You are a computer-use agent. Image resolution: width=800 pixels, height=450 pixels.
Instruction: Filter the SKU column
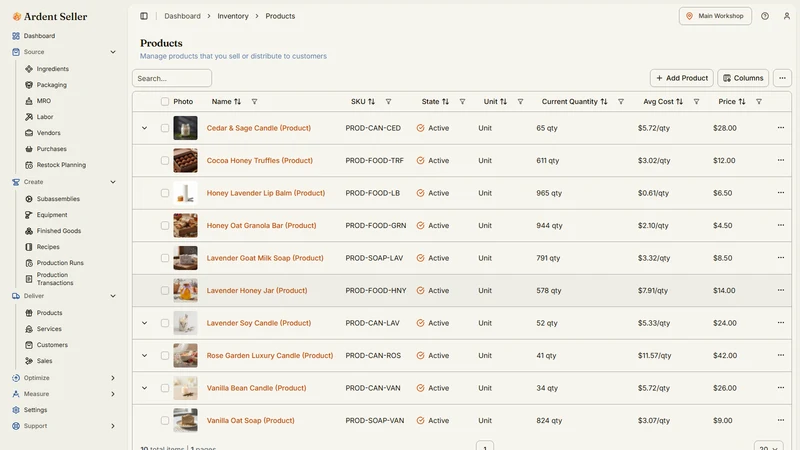(388, 102)
